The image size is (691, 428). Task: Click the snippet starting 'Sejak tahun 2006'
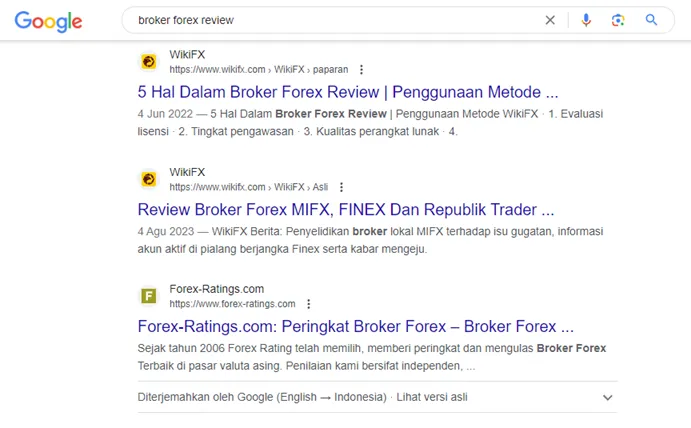[x=372, y=357]
